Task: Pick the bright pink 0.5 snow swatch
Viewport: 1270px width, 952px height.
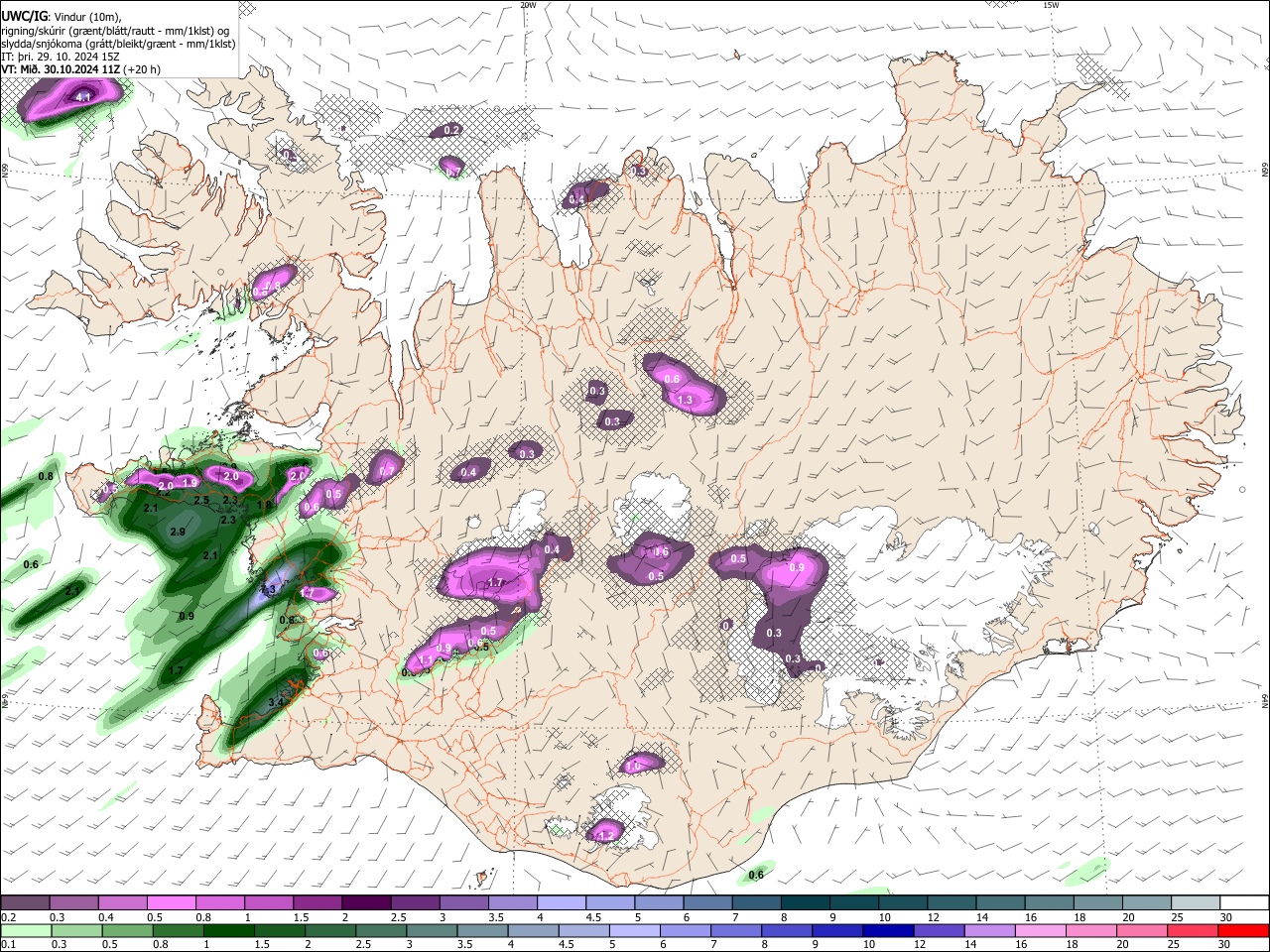Action: tap(171, 903)
